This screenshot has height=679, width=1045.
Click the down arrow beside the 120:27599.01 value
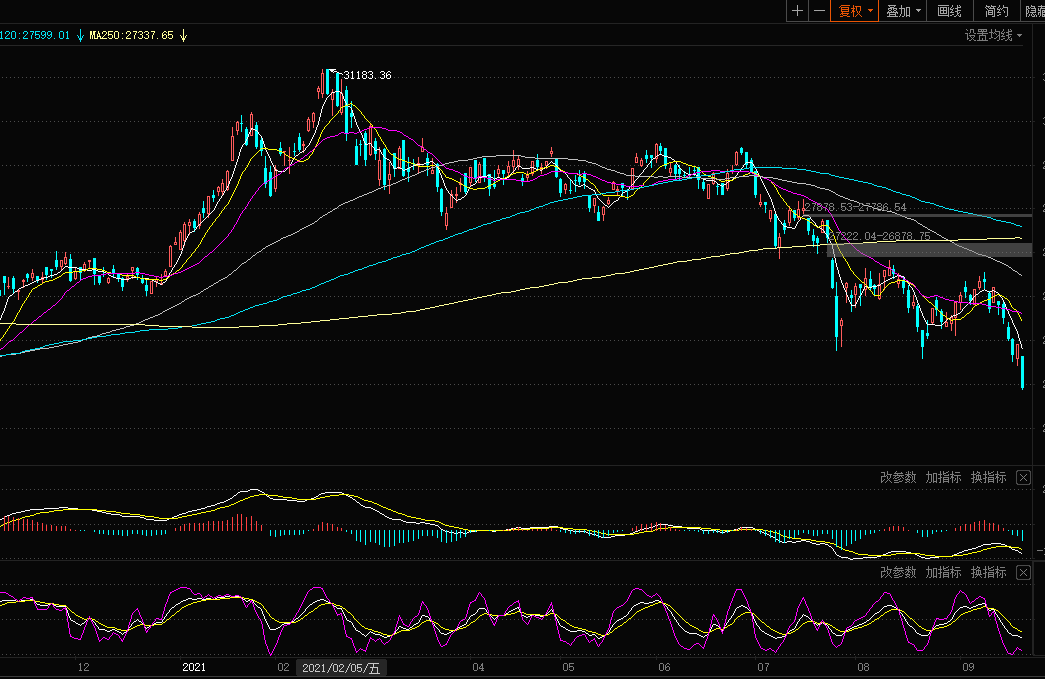[81, 35]
